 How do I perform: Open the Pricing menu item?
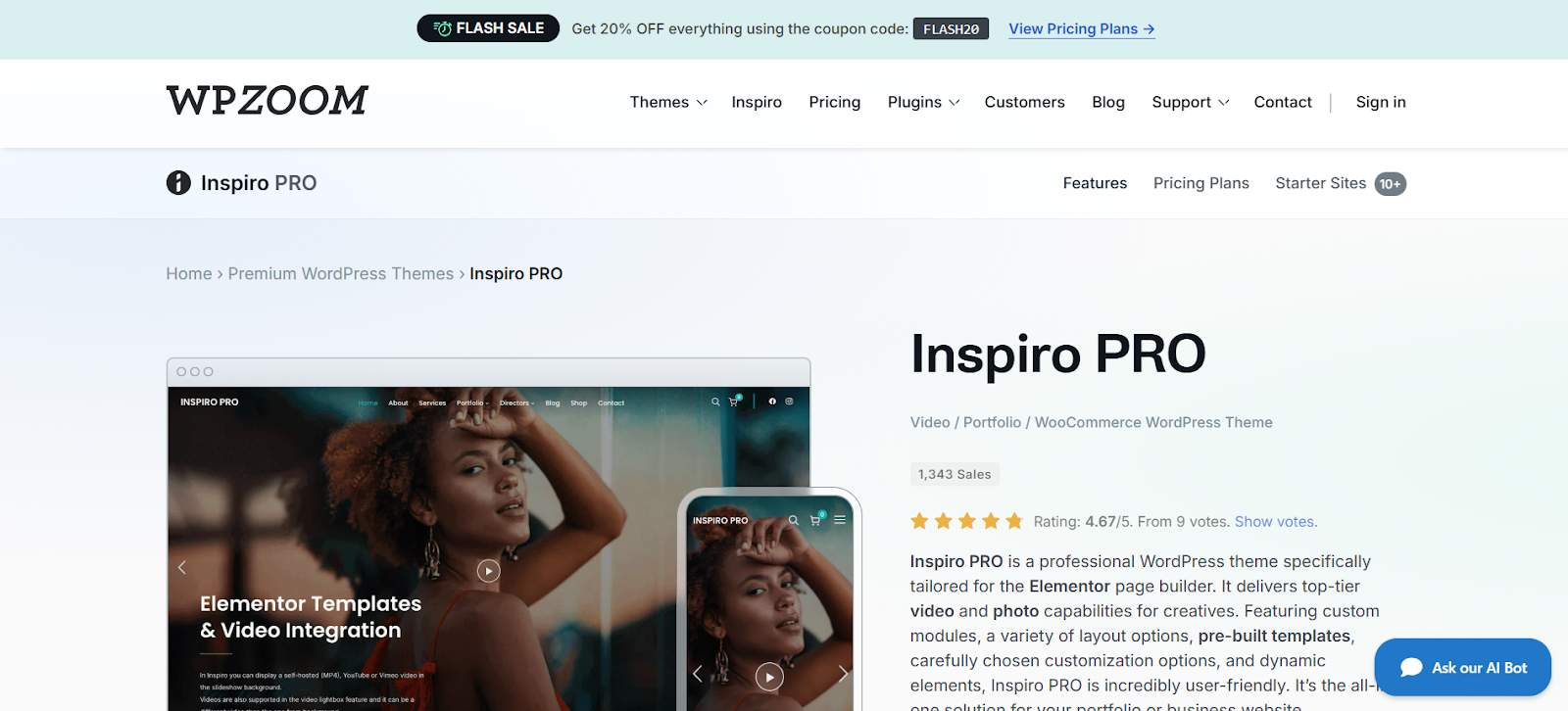coord(835,102)
